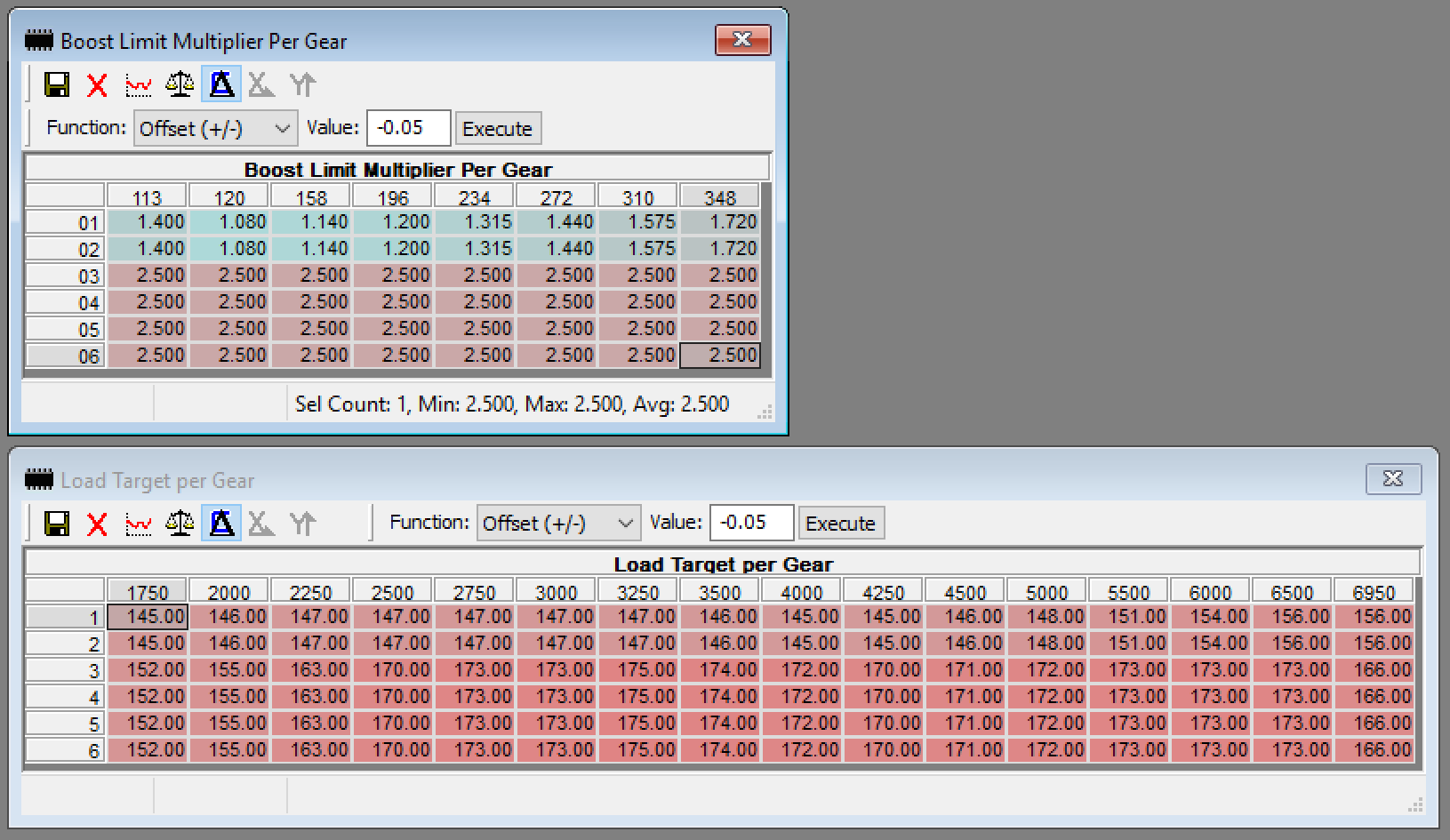This screenshot has width=1450, height=840.
Task: Select row header 4 in Load Target table
Action: [65, 697]
